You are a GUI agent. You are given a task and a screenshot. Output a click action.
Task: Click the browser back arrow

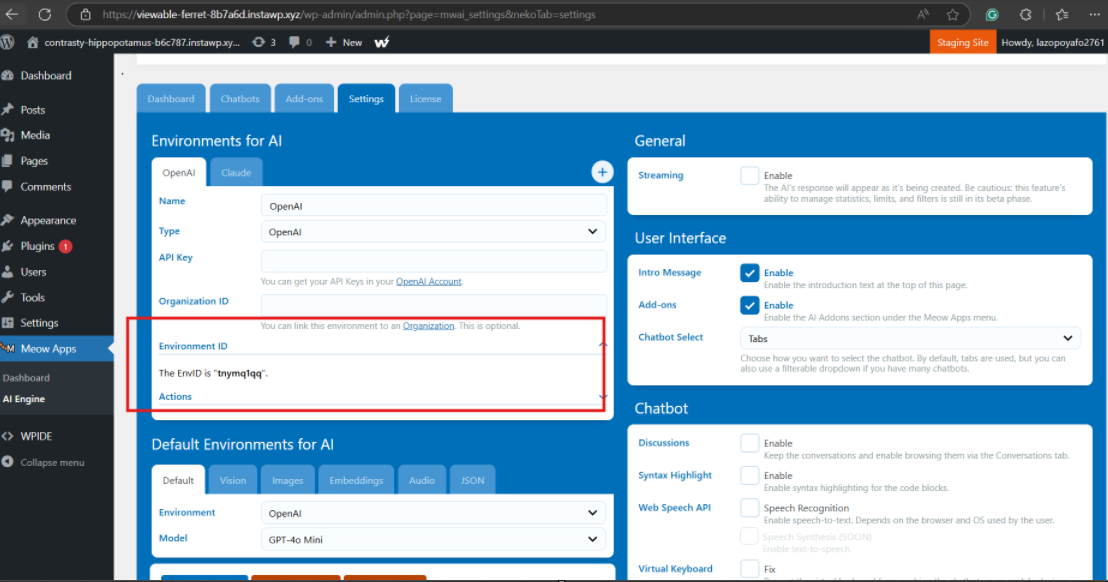pyautogui.click(x=12, y=14)
